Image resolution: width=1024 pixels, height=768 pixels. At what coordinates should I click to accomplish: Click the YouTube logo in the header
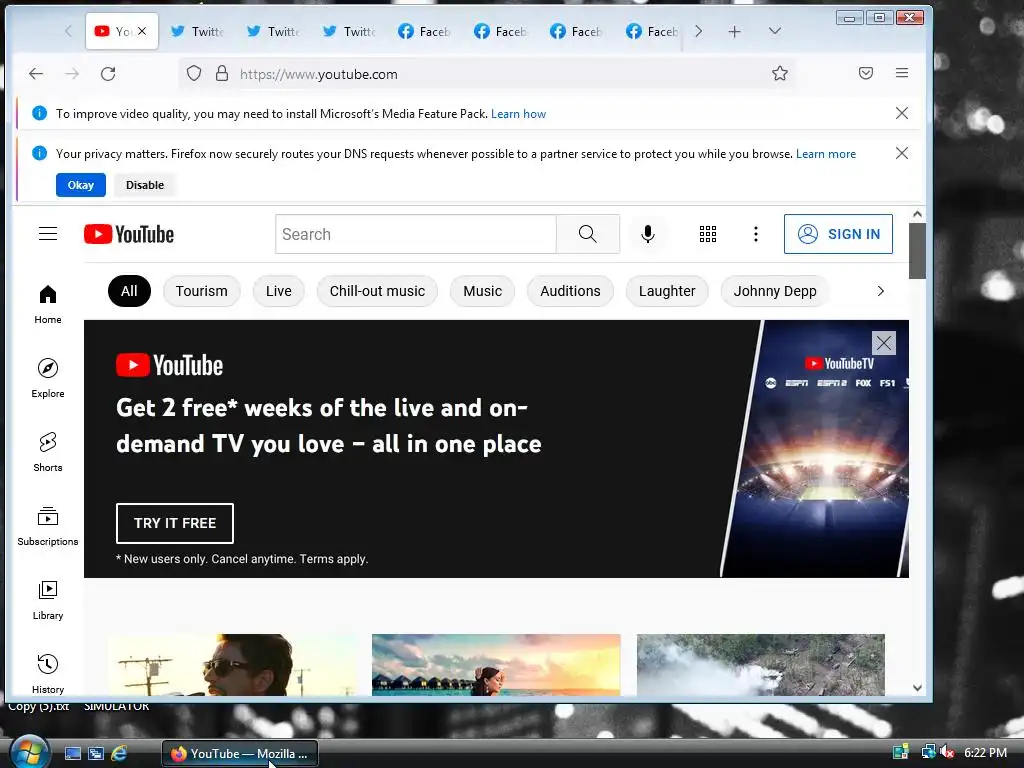point(129,234)
